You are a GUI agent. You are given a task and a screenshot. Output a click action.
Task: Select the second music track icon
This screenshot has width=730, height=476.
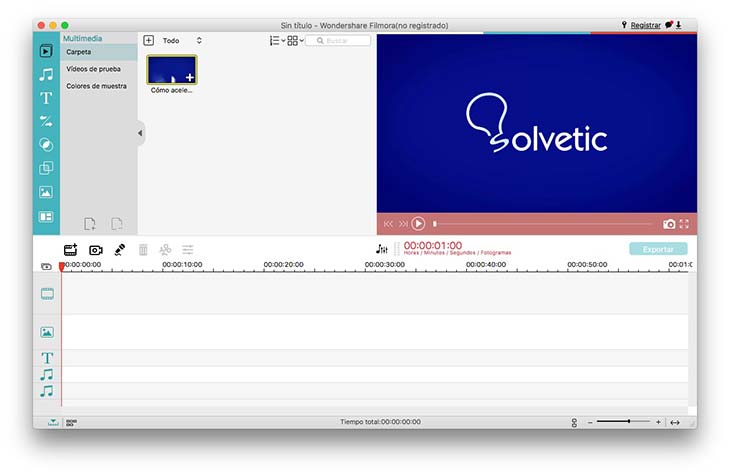tap(47, 391)
